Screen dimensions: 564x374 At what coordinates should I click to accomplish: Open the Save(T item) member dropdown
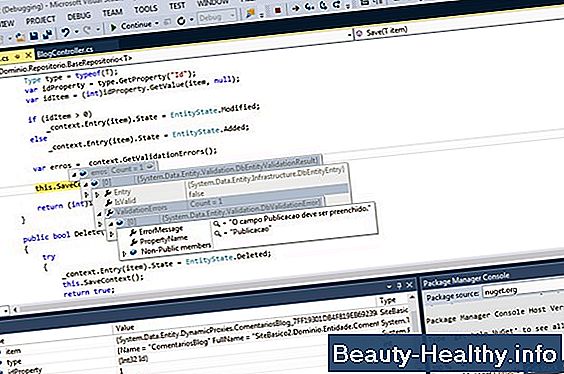(387, 31)
